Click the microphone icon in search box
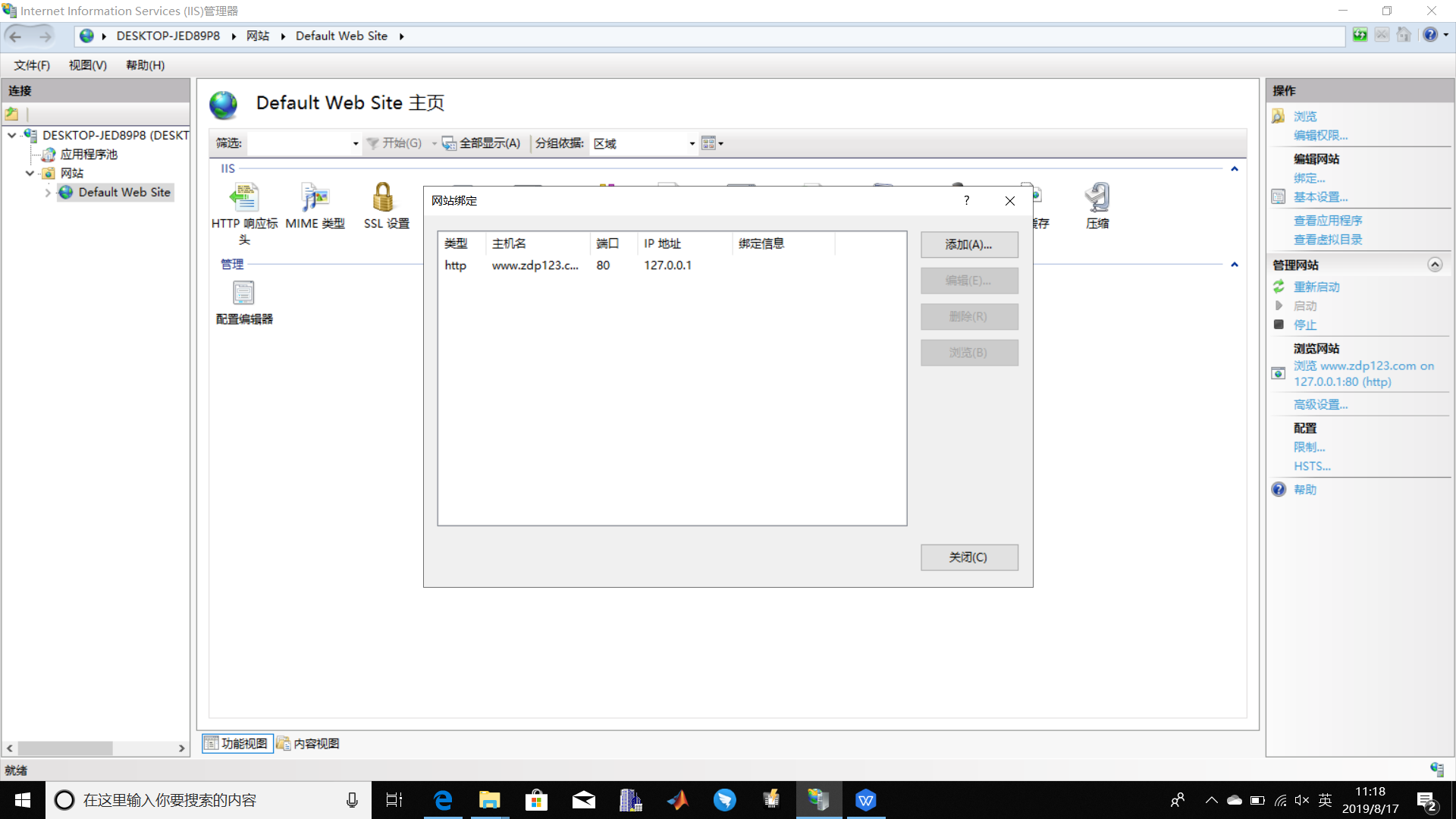This screenshot has height=819, width=1456. click(352, 800)
